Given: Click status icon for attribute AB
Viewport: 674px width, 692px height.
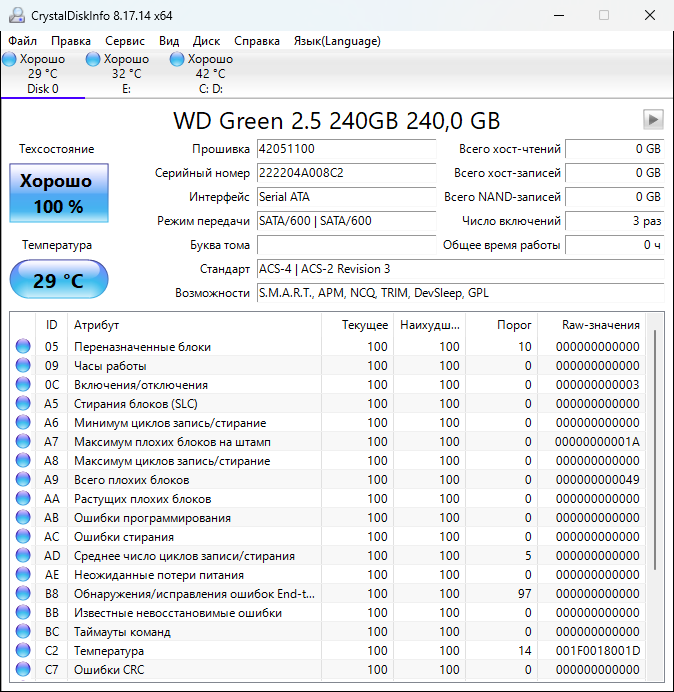Looking at the screenshot, I should tap(23, 517).
